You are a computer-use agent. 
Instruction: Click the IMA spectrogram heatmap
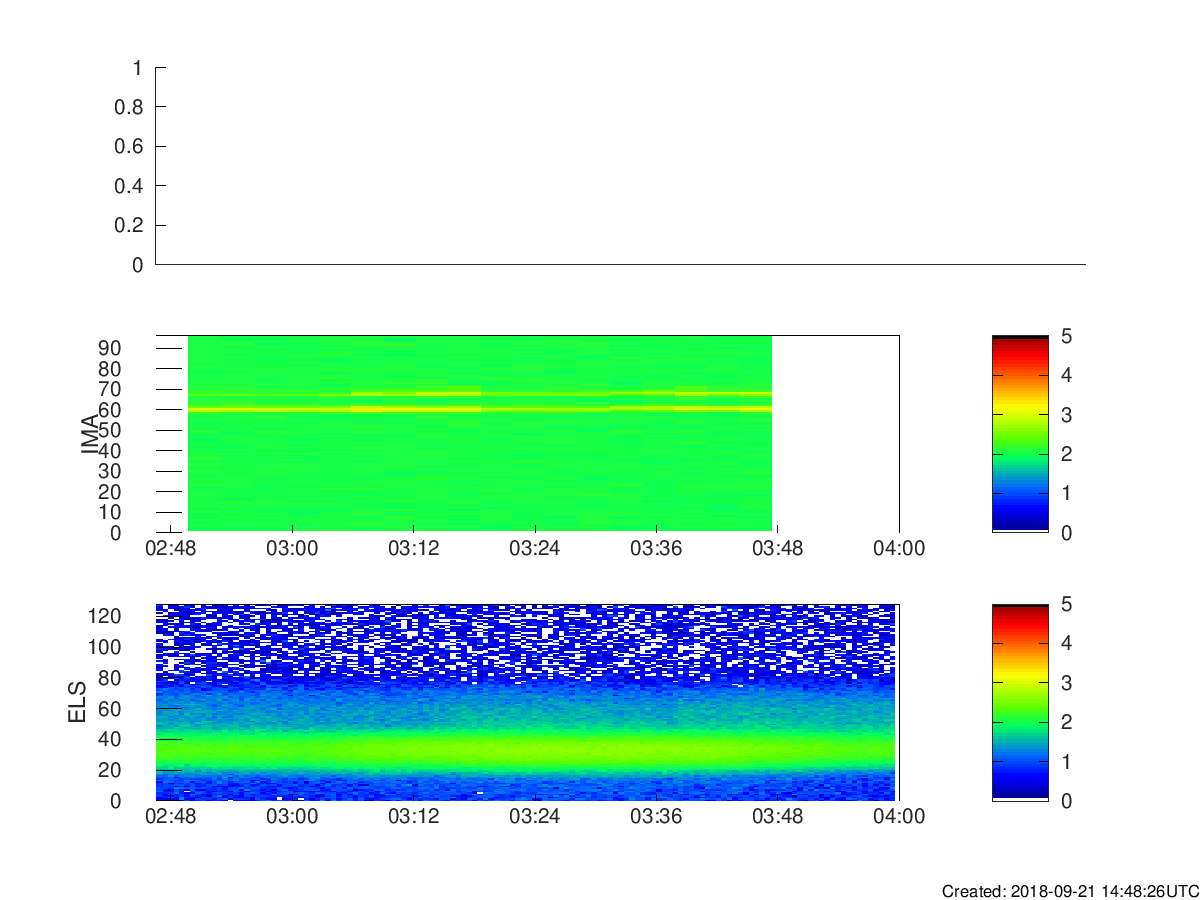(x=480, y=434)
